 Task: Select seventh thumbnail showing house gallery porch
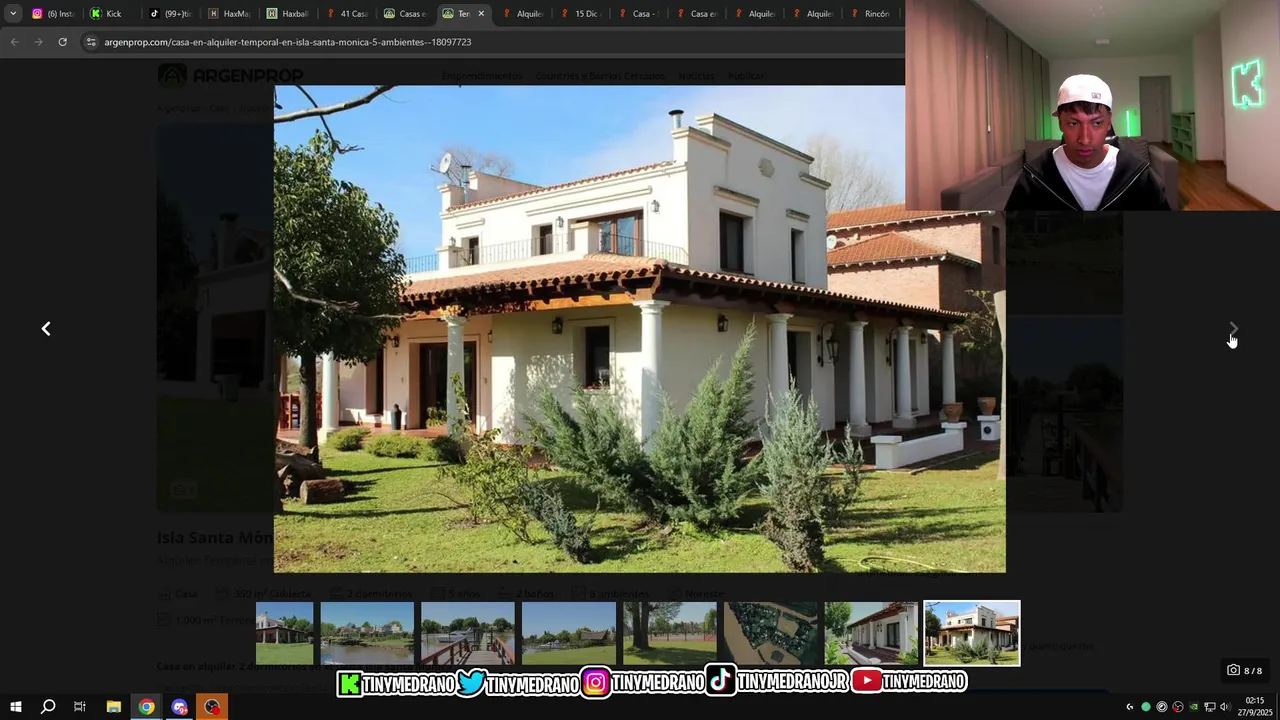pyautogui.click(x=871, y=633)
